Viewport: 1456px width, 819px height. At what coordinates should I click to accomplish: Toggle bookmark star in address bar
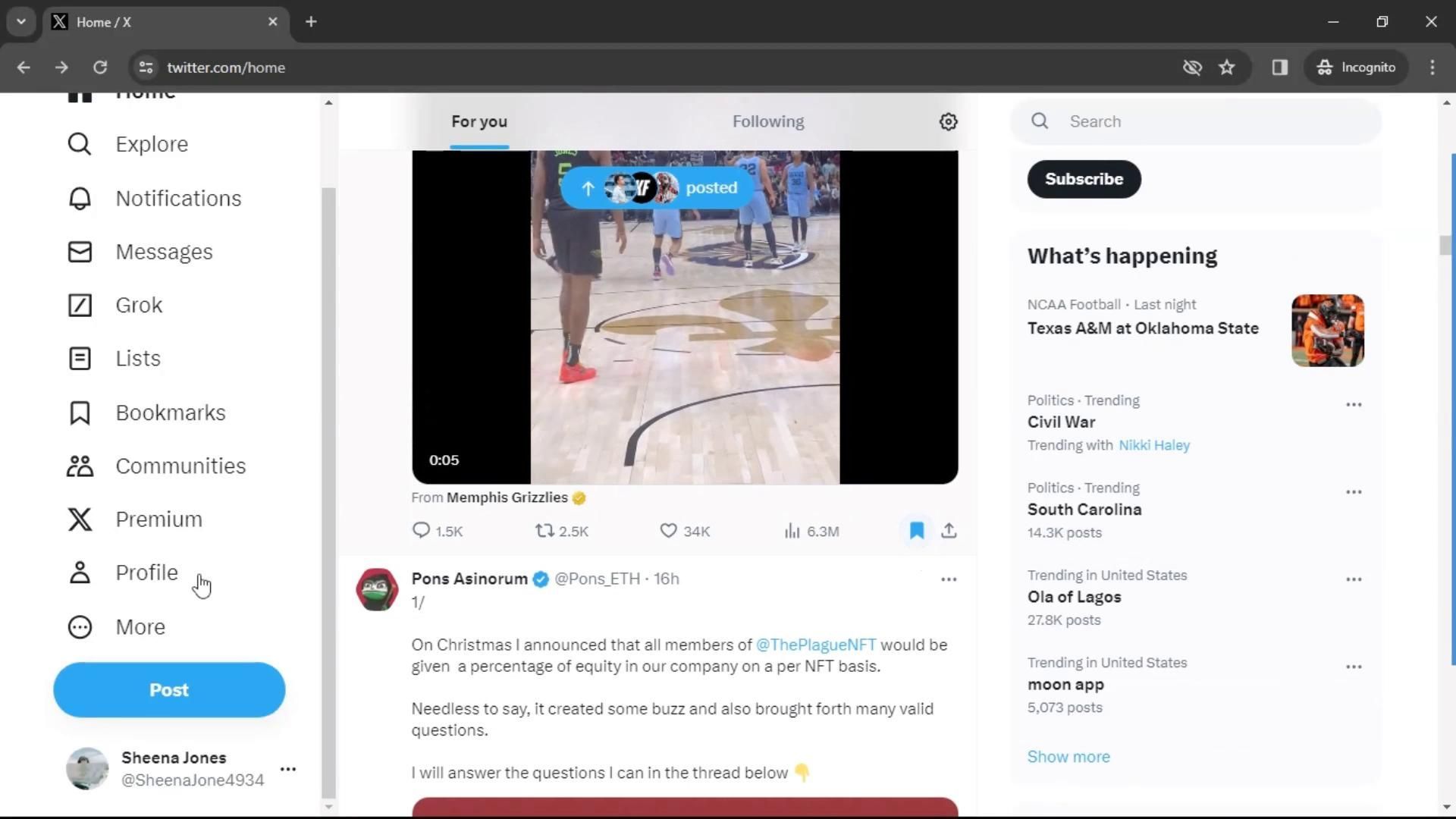1226,67
